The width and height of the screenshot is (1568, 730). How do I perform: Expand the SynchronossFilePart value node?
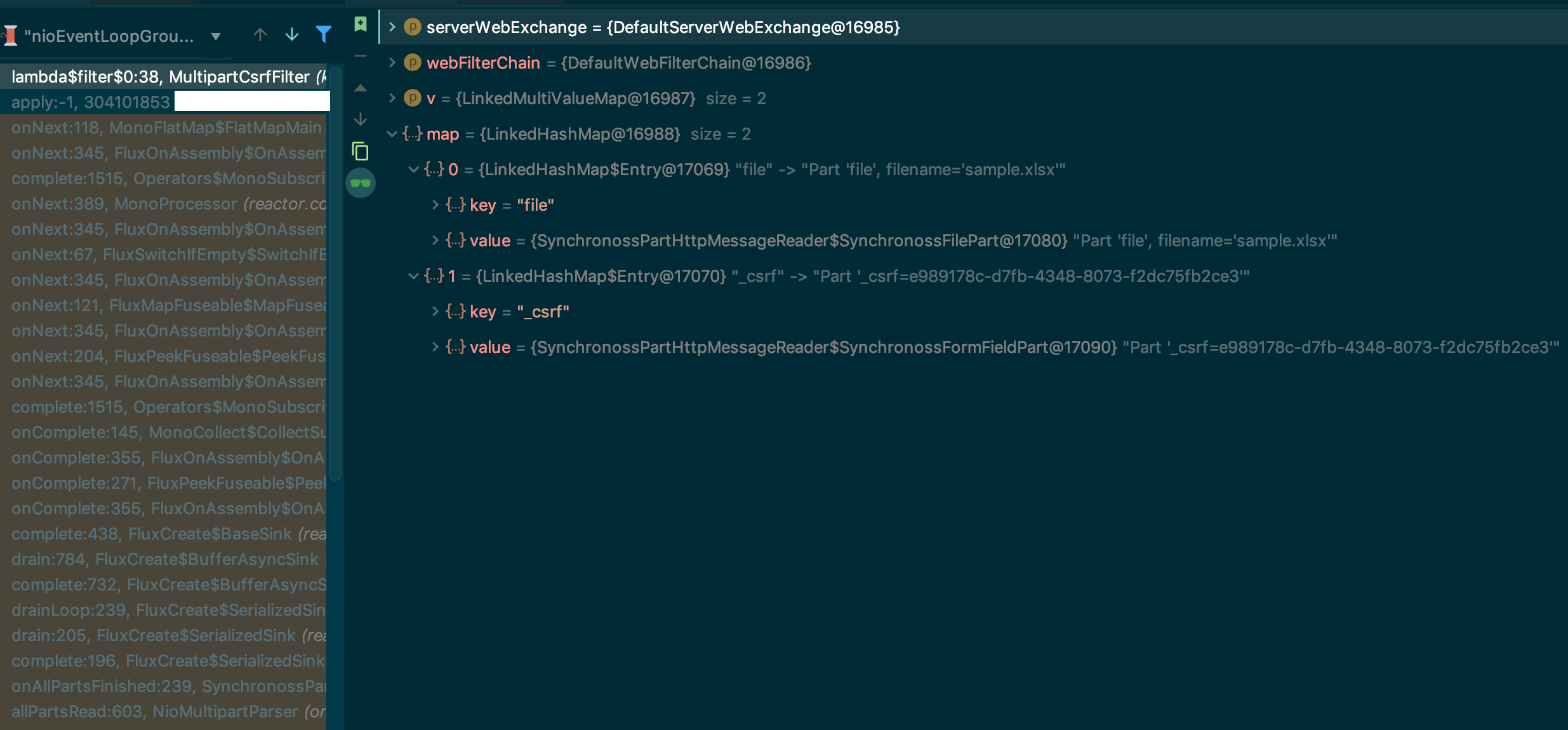(435, 241)
